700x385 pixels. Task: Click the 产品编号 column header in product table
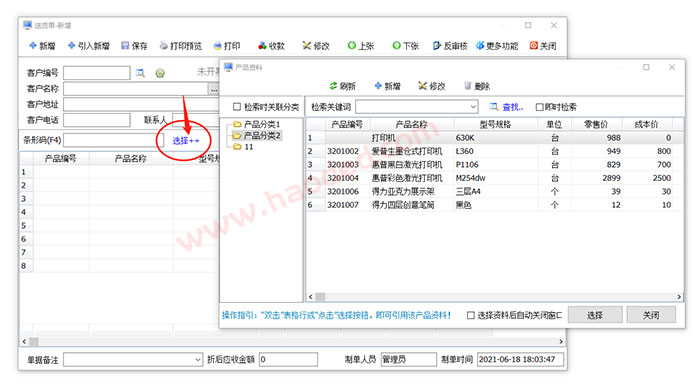point(347,125)
